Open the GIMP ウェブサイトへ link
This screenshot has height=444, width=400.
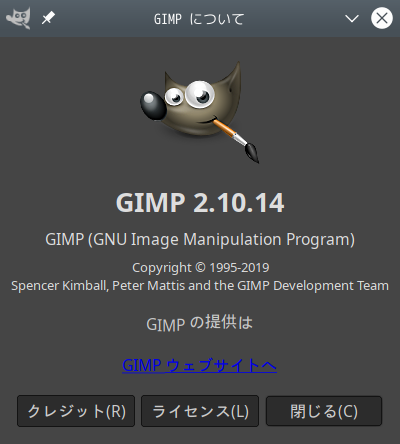pyautogui.click(x=199, y=365)
